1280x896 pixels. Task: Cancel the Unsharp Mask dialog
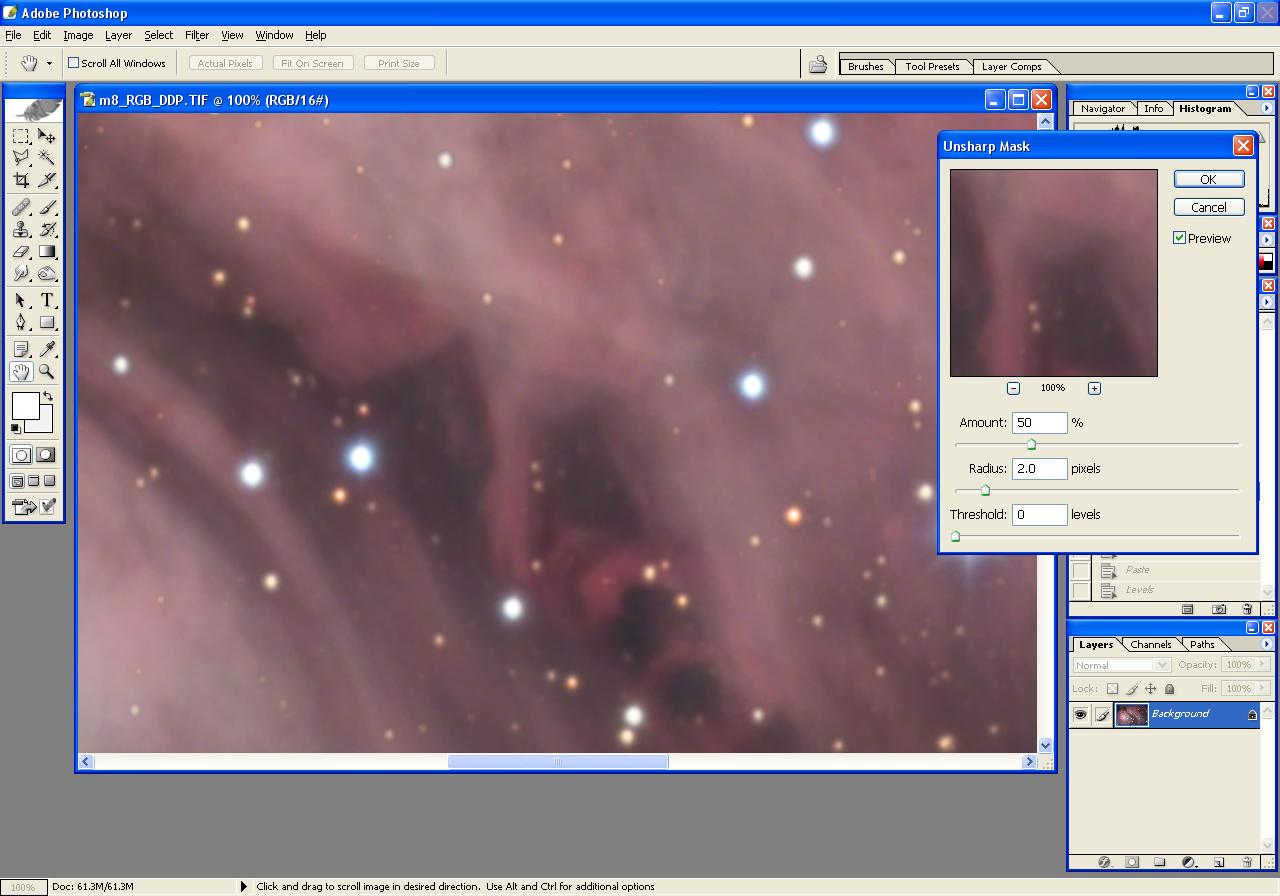coord(1208,207)
